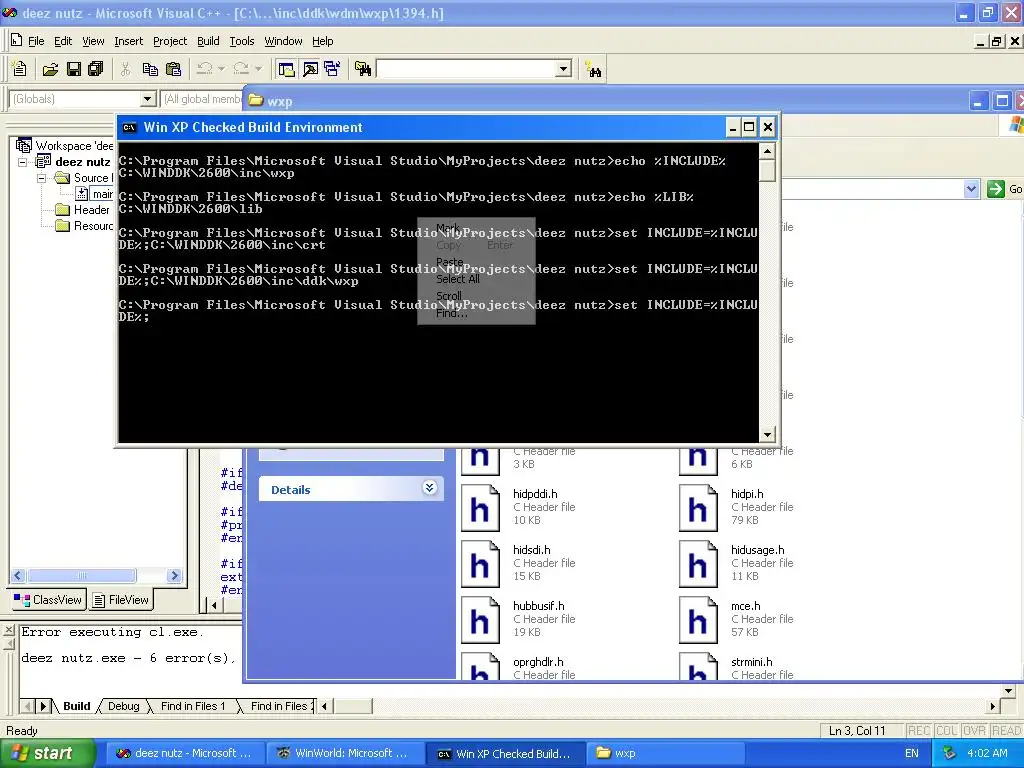1024x768 pixels.
Task: Click the Copy toolbar icon
Action: [150, 69]
